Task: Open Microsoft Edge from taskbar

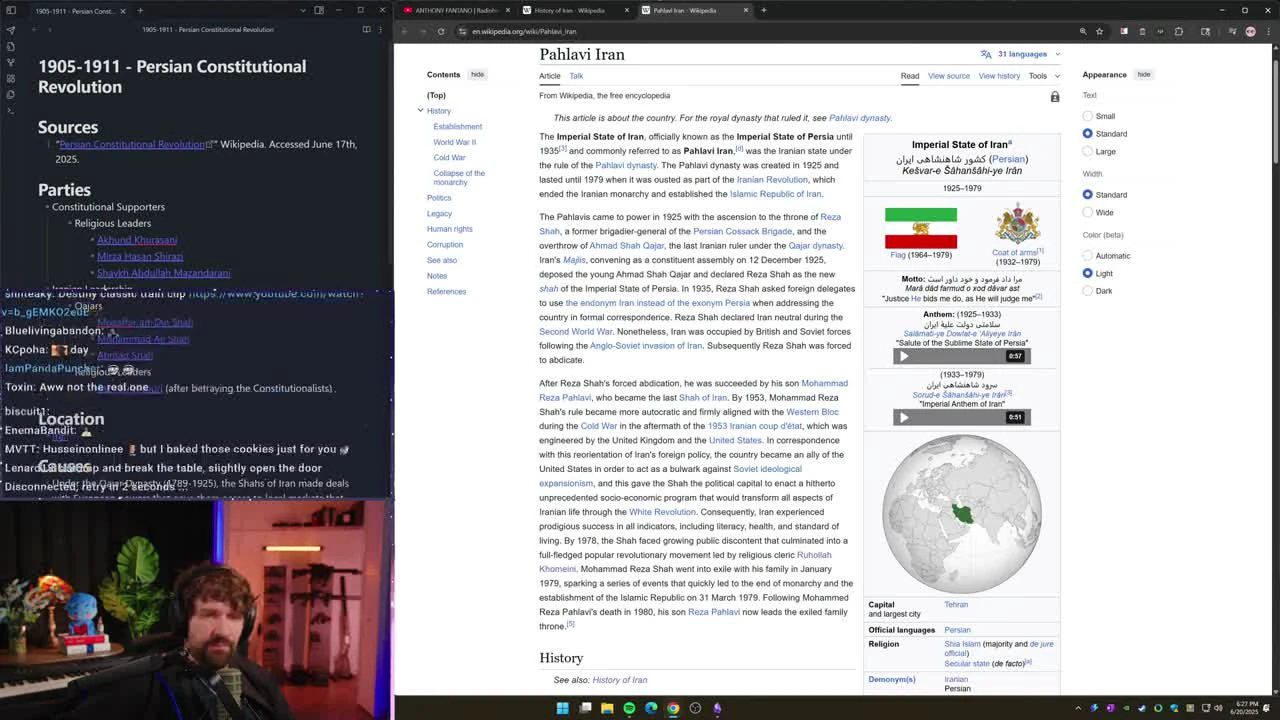Action: pos(651,708)
